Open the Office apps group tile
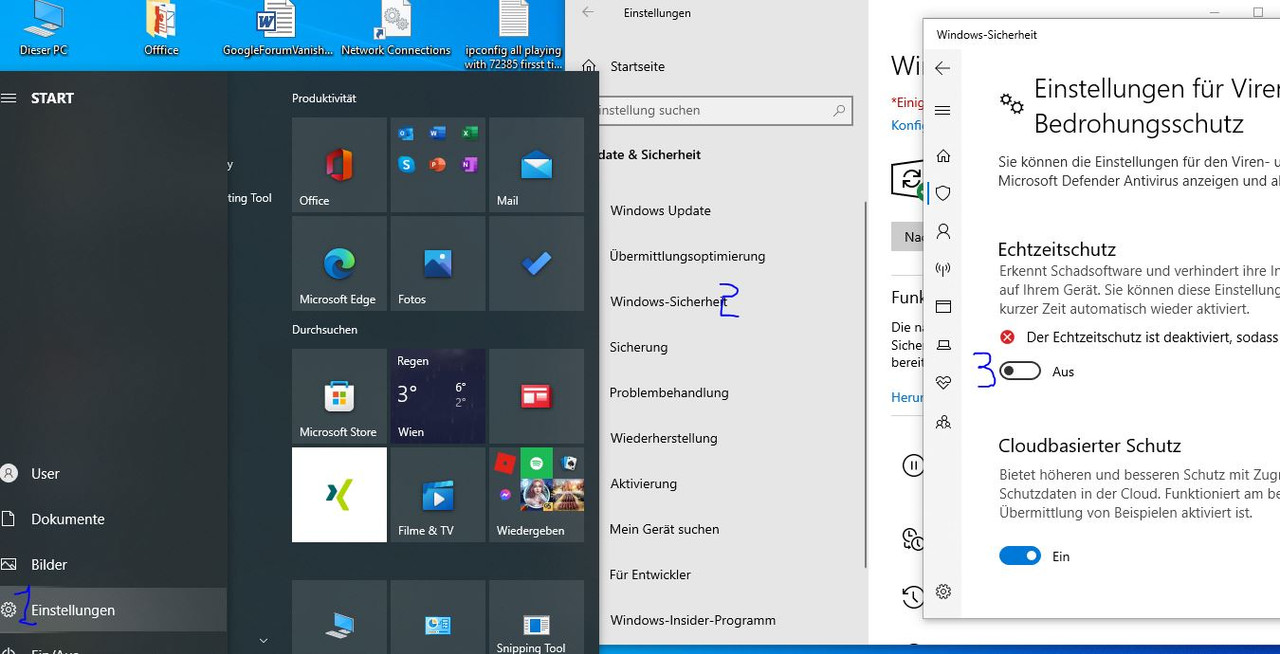1280x654 pixels. 438,165
